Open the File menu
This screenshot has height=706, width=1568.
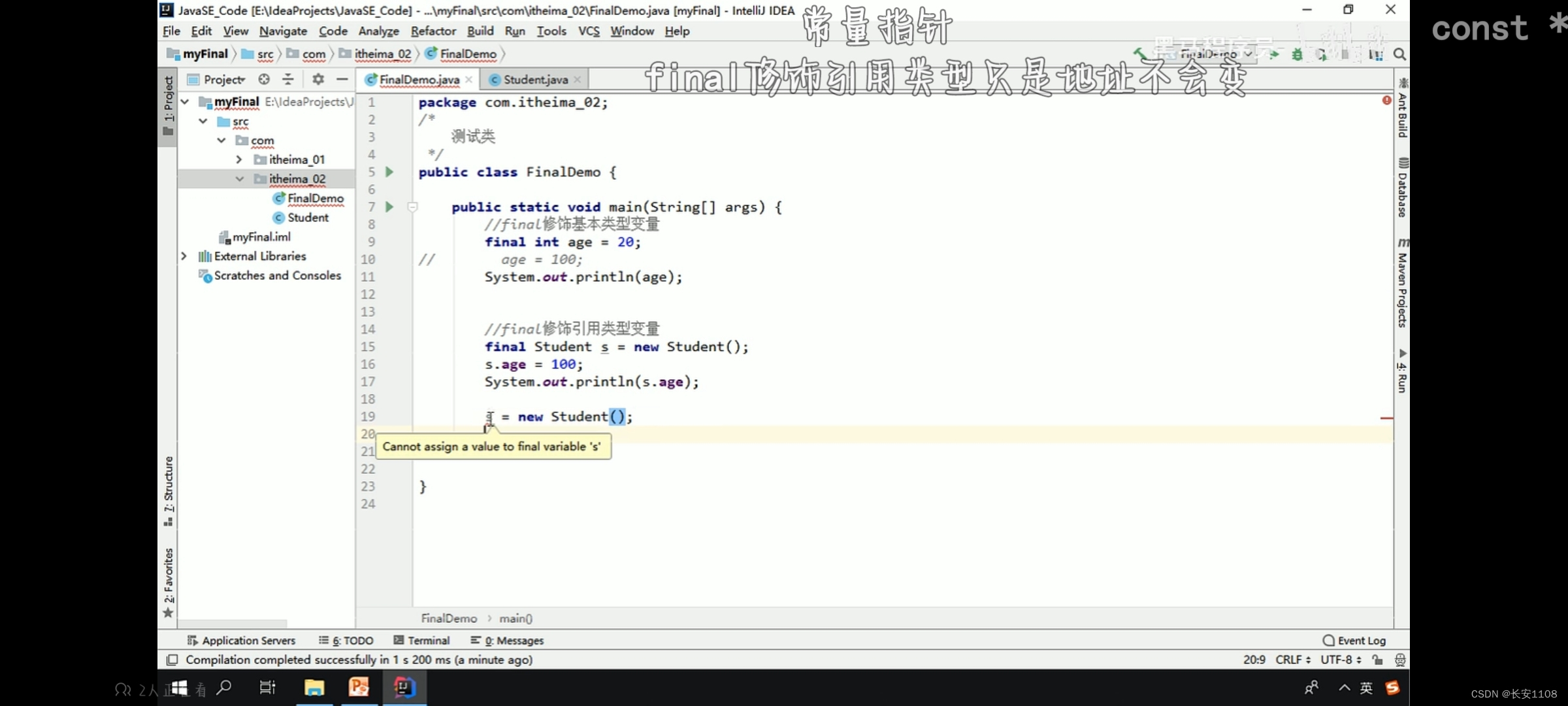tap(171, 31)
